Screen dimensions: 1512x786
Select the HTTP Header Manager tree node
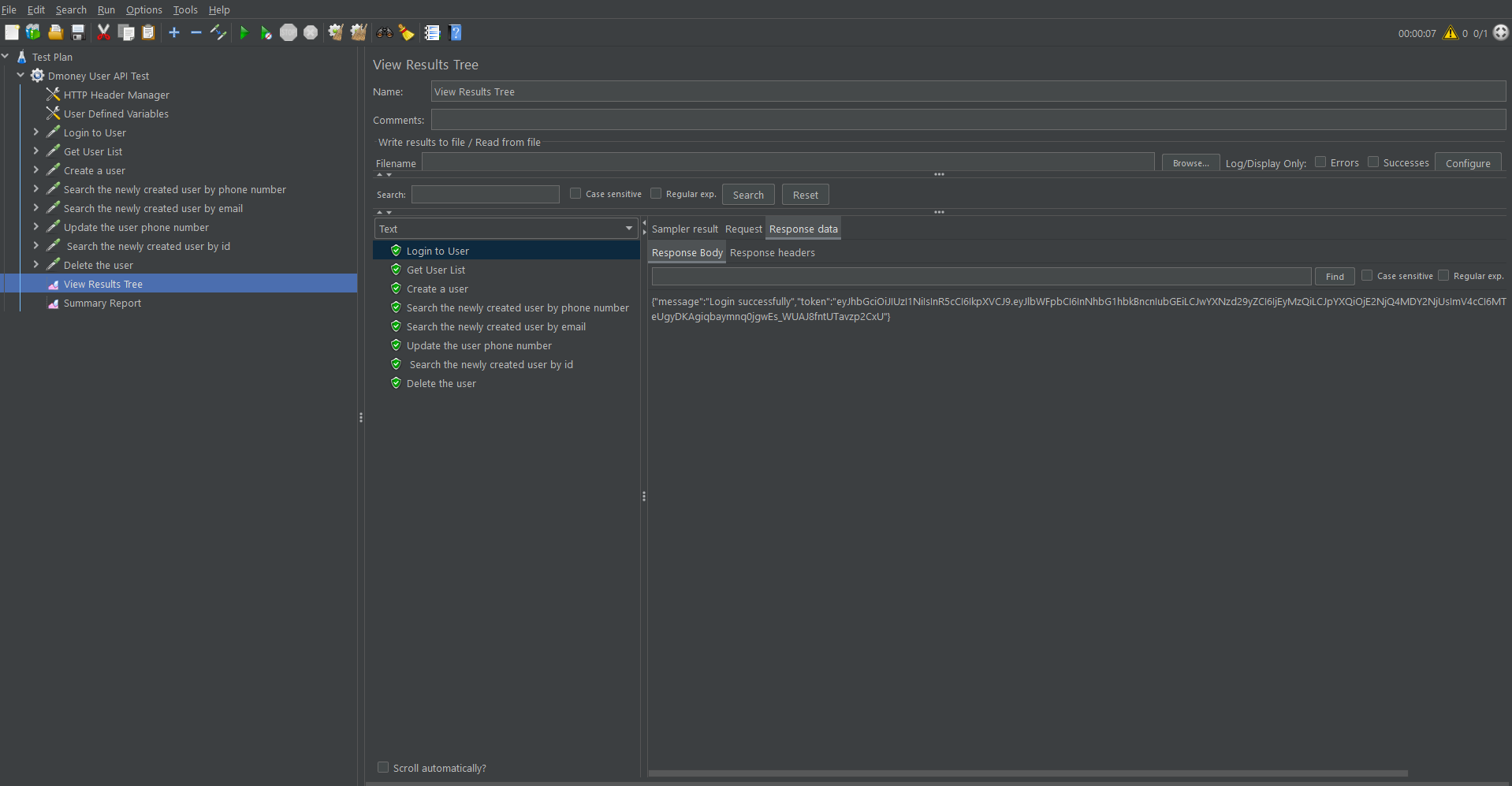point(117,95)
